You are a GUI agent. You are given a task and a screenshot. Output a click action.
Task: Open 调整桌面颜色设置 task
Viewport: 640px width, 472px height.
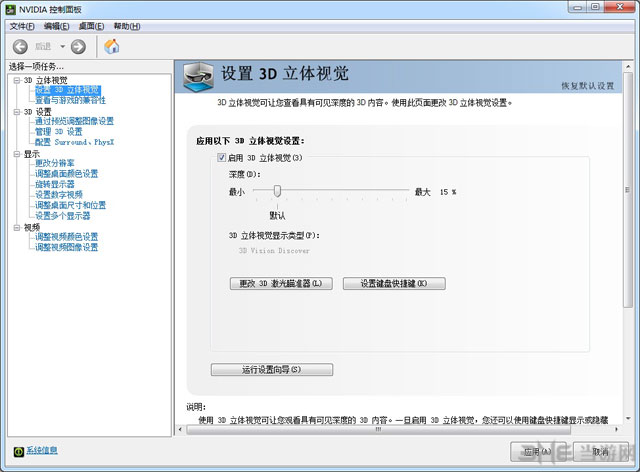(67, 174)
